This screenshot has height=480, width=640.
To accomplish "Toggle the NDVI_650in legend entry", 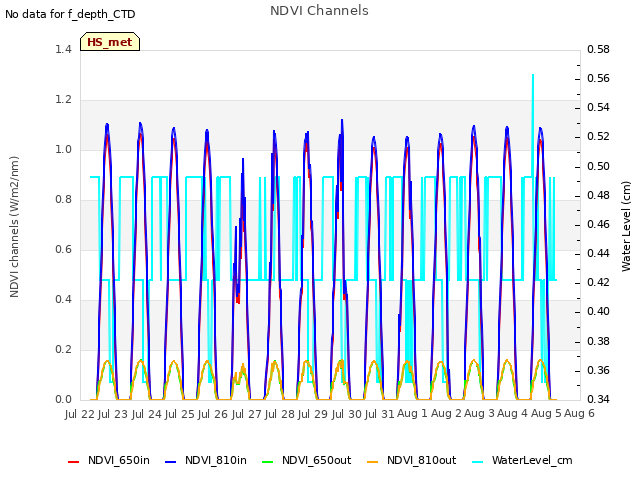I will 109,460.
